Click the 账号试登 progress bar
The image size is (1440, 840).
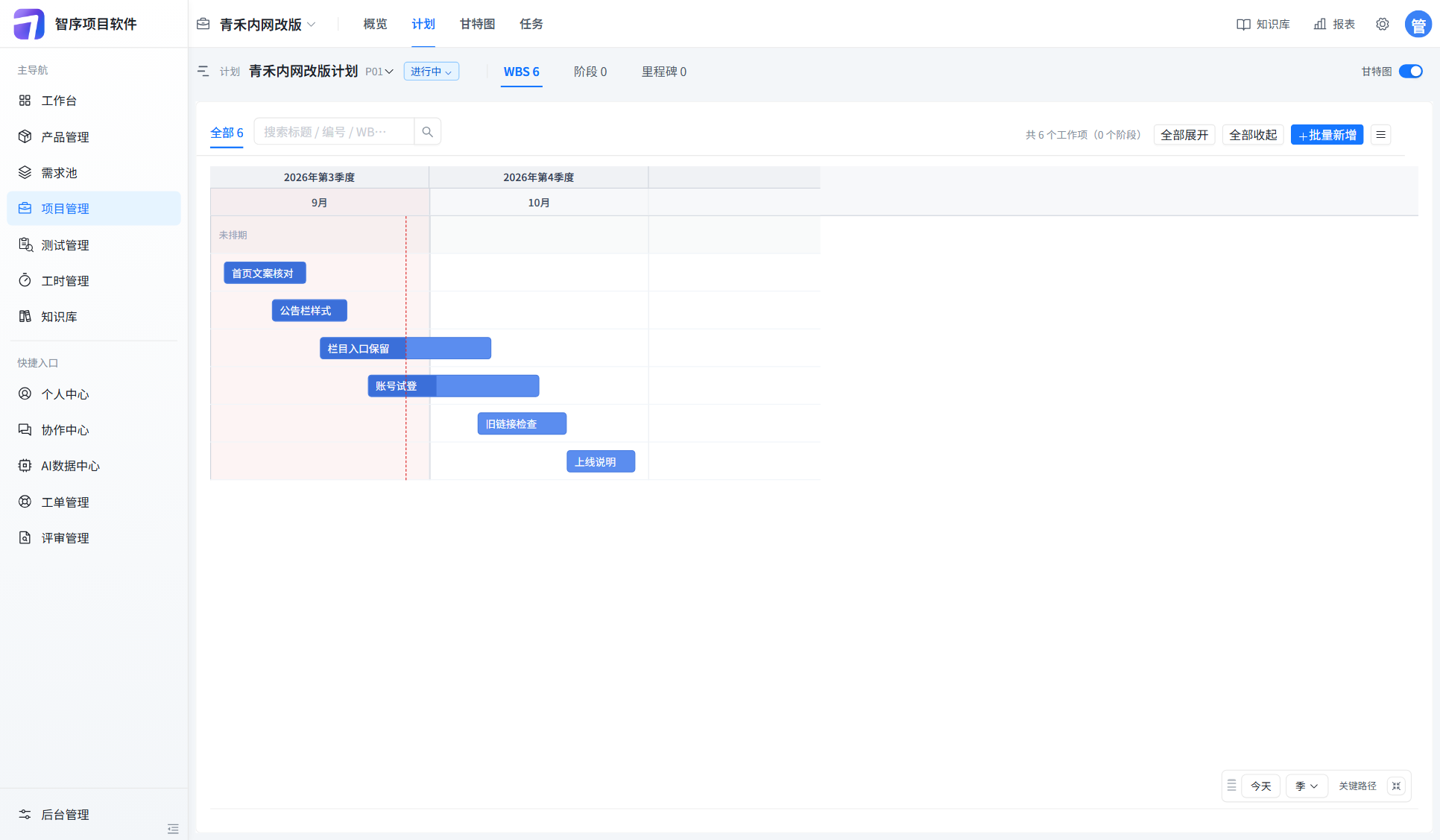coord(453,386)
